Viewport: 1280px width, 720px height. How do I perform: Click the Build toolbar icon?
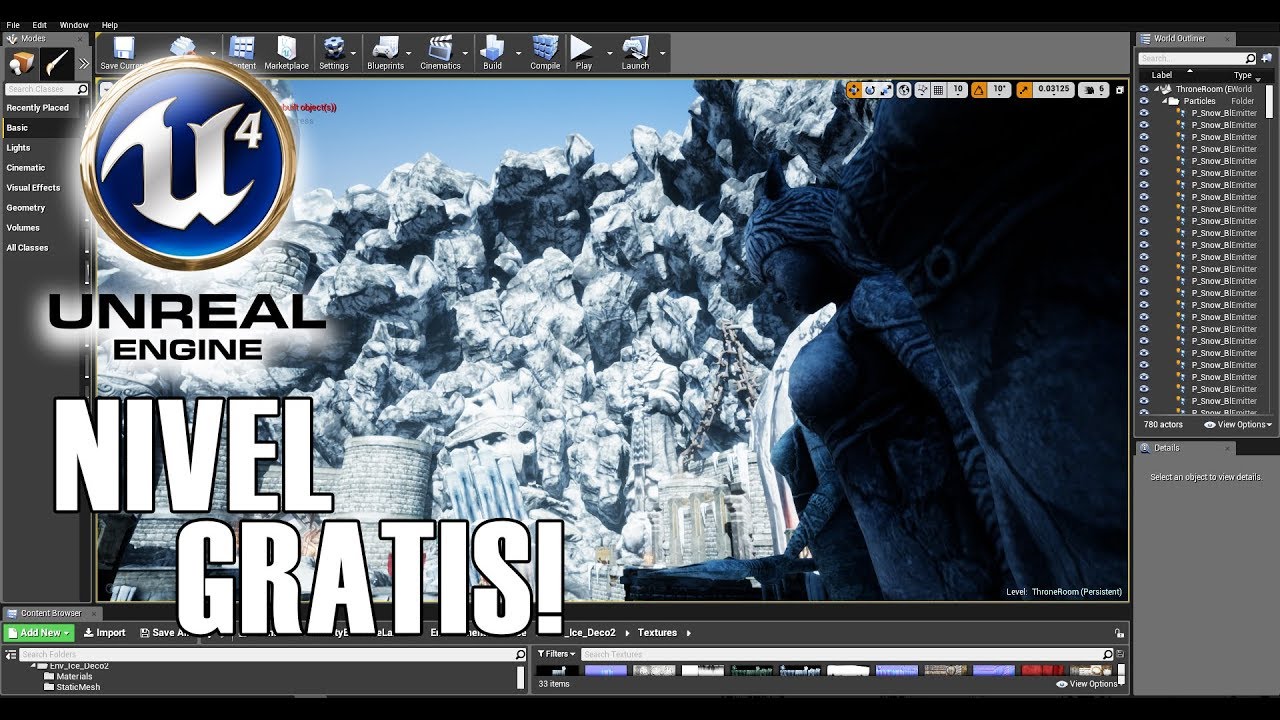point(492,53)
